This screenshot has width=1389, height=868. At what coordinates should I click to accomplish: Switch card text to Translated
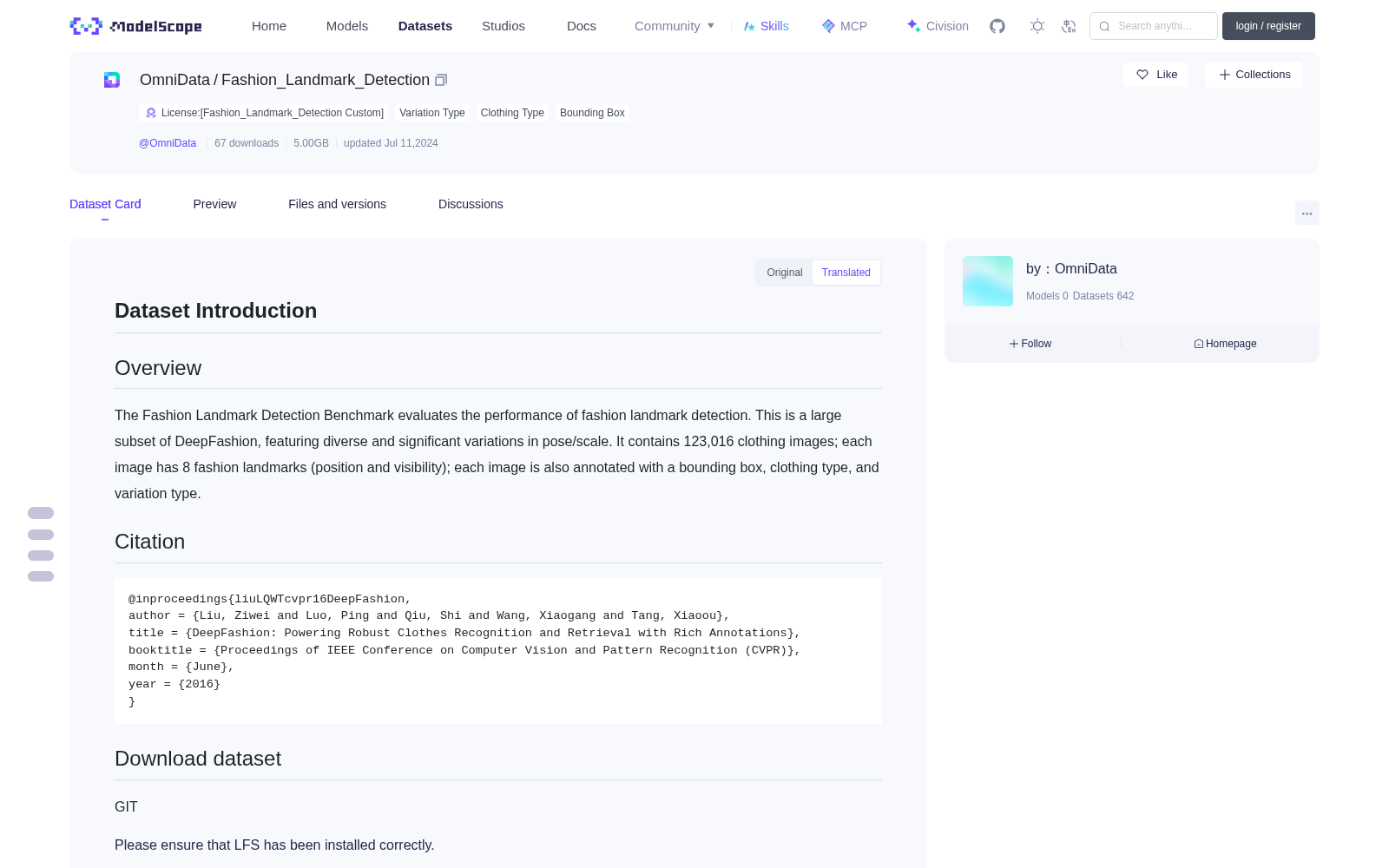(x=846, y=273)
